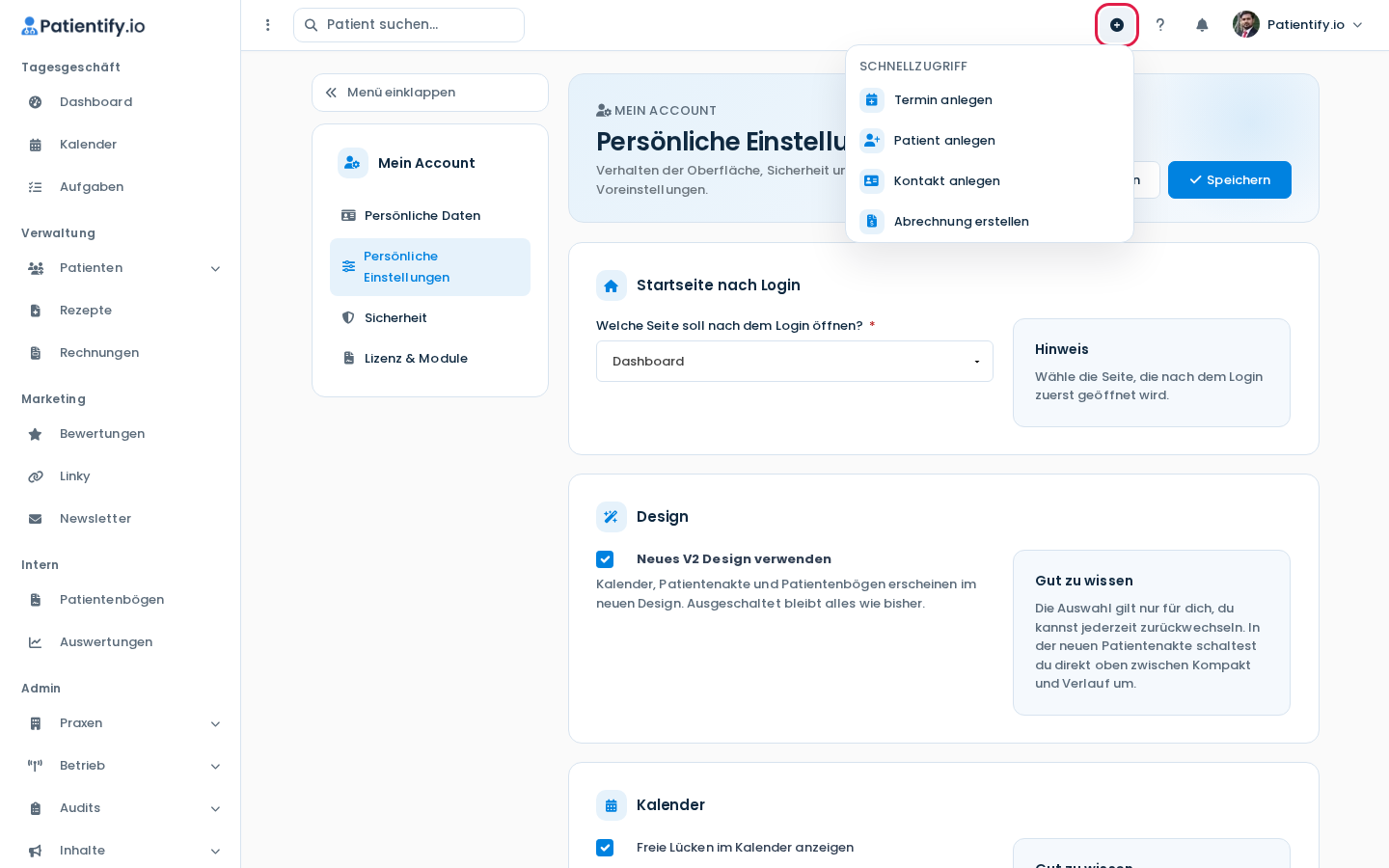The width and height of the screenshot is (1389, 868).
Task: Click the Aufgaben checklist icon
Action: point(36,187)
